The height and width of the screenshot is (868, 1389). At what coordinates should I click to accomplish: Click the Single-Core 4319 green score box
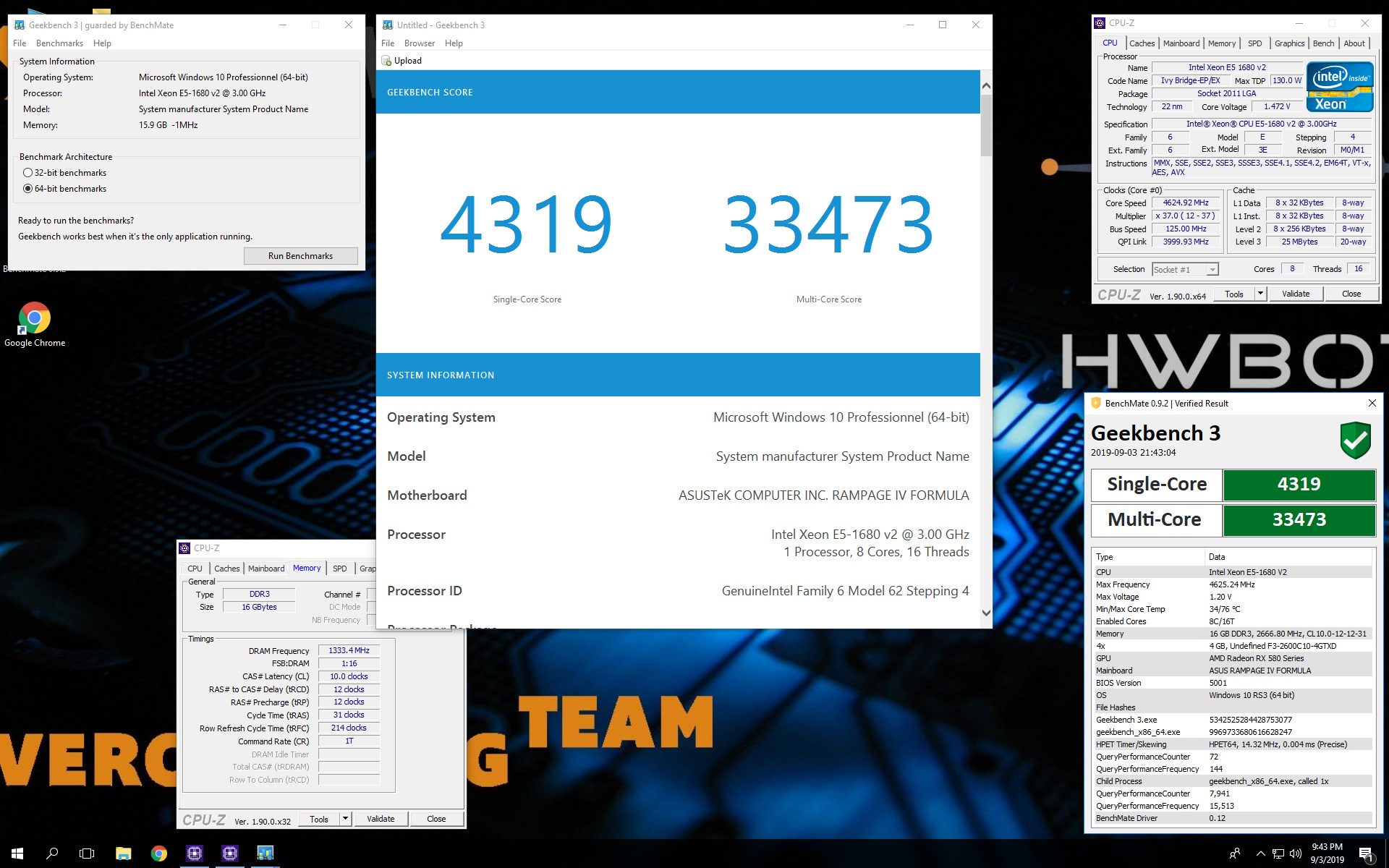1299,485
